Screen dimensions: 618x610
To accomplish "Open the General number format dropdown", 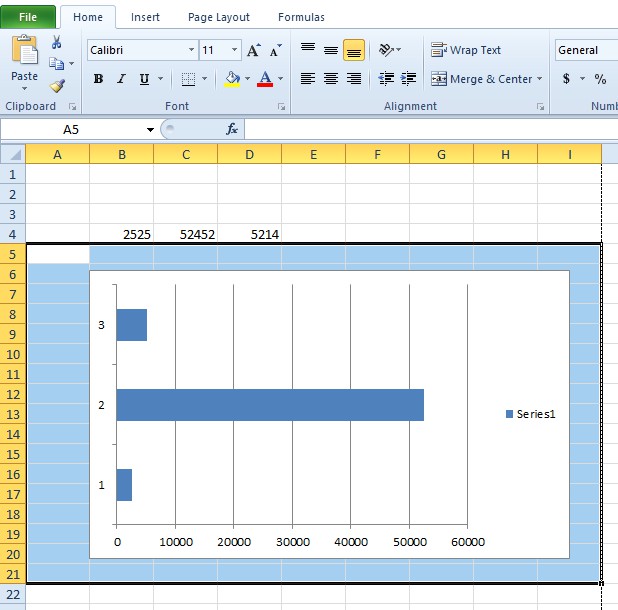I will [585, 50].
